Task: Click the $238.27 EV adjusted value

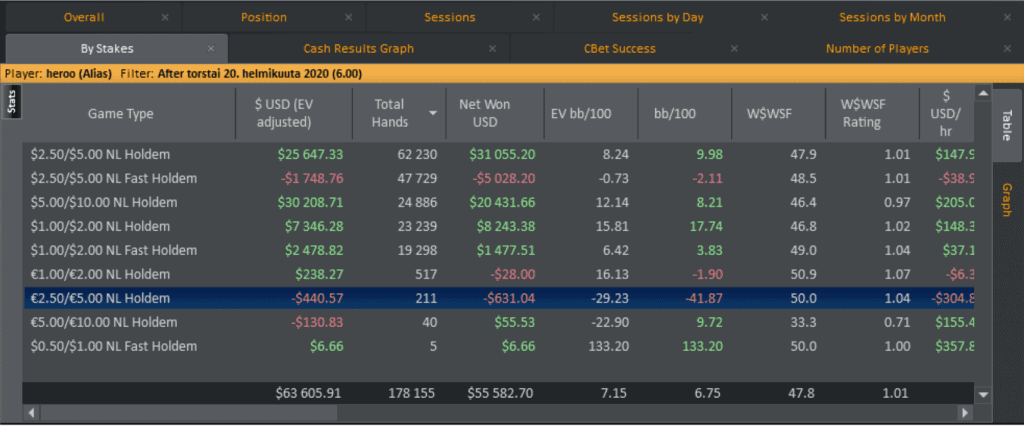Action: tap(319, 274)
